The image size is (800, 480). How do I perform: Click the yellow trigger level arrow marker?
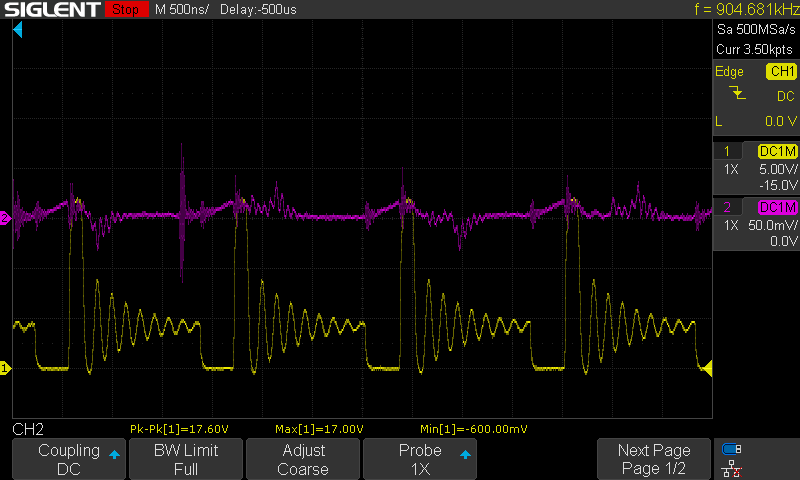pos(706,368)
